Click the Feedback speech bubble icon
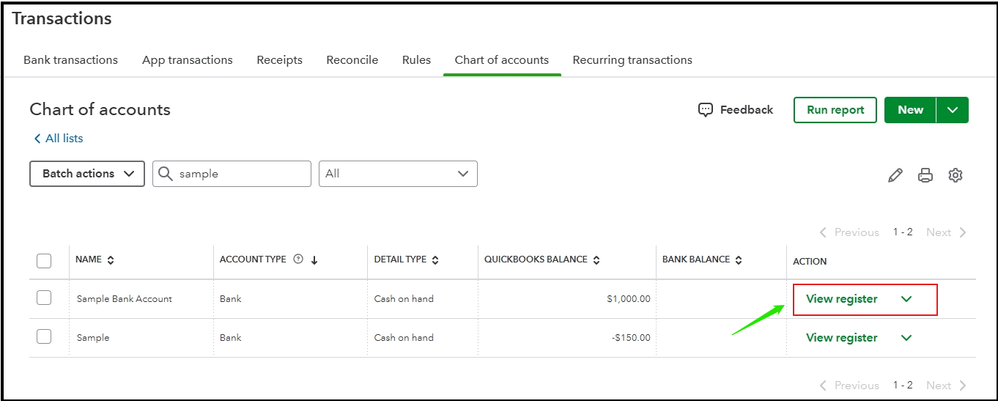 705,110
